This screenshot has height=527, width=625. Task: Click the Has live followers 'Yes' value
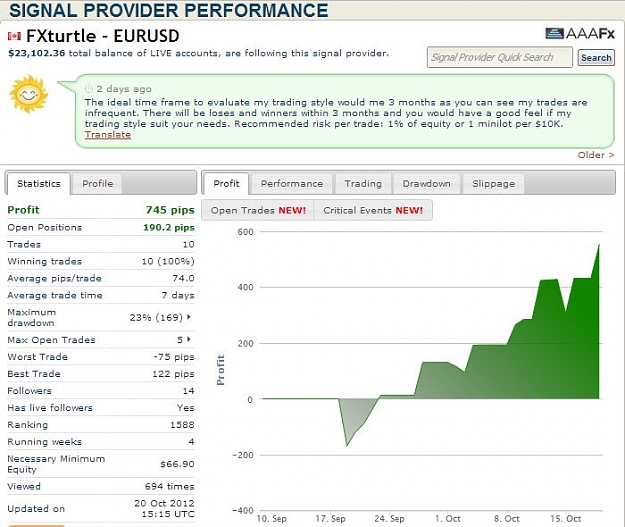(x=186, y=408)
